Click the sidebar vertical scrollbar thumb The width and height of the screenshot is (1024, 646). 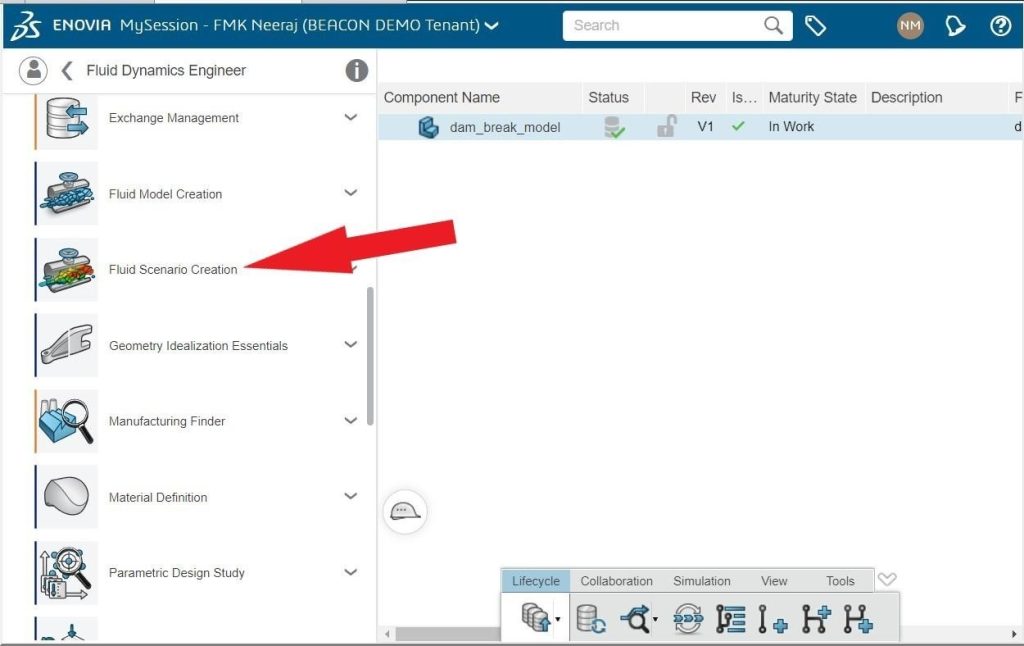[x=370, y=356]
